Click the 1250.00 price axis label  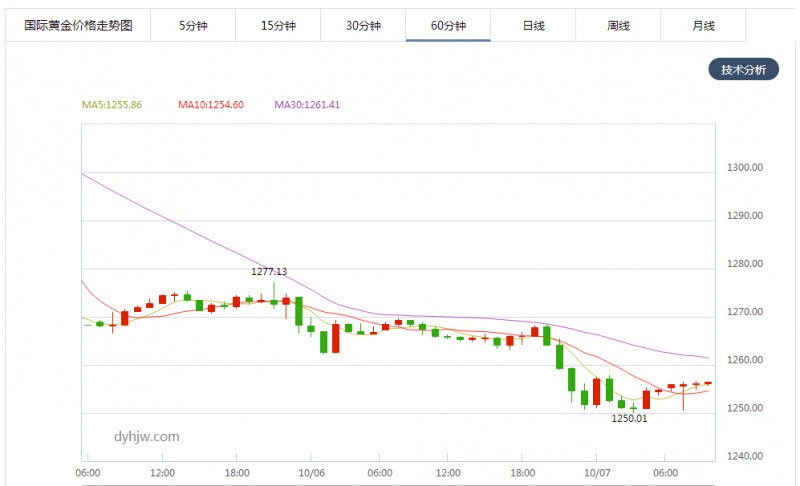coord(745,408)
